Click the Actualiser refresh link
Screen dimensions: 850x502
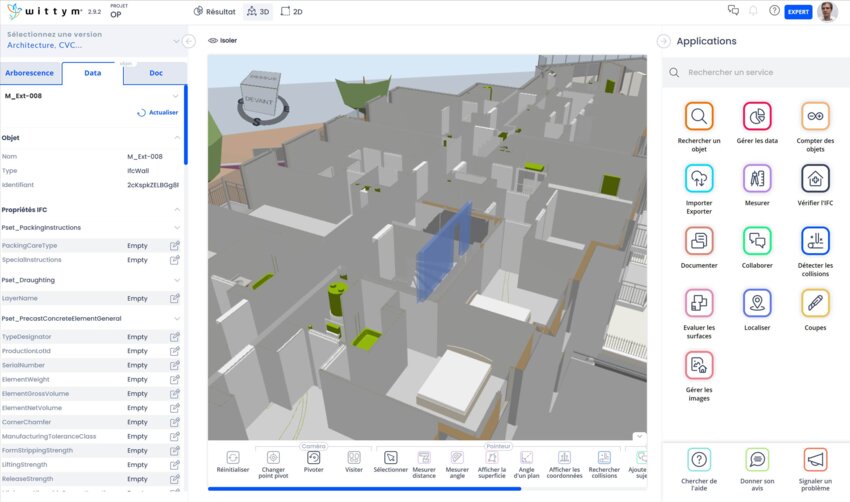[x=157, y=113]
